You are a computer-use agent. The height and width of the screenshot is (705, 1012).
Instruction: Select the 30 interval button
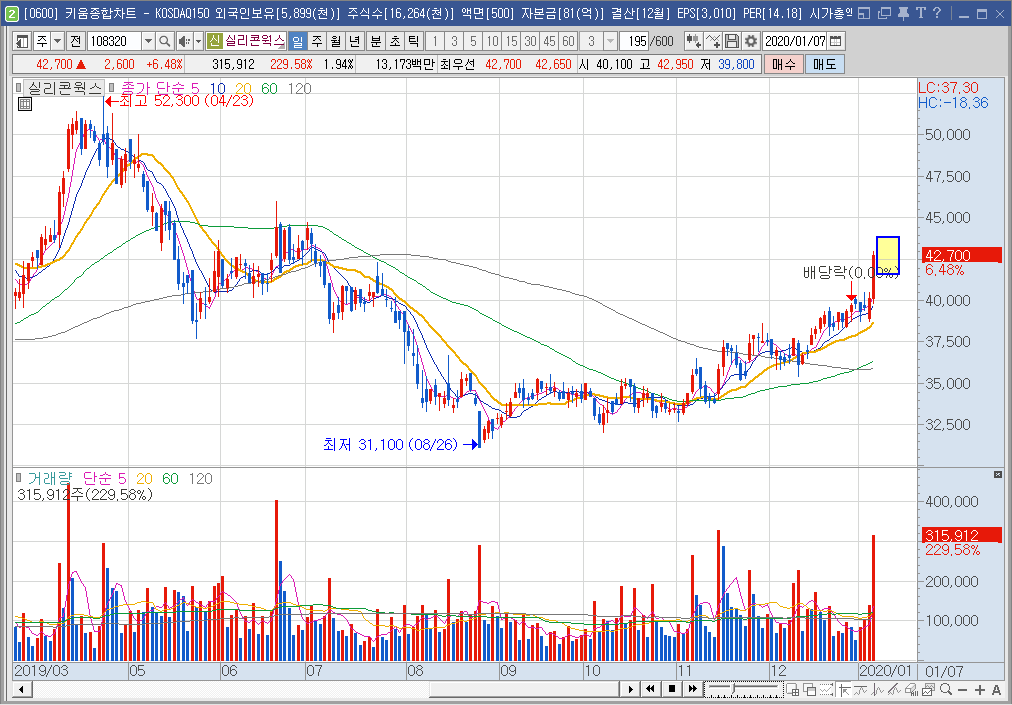click(531, 41)
